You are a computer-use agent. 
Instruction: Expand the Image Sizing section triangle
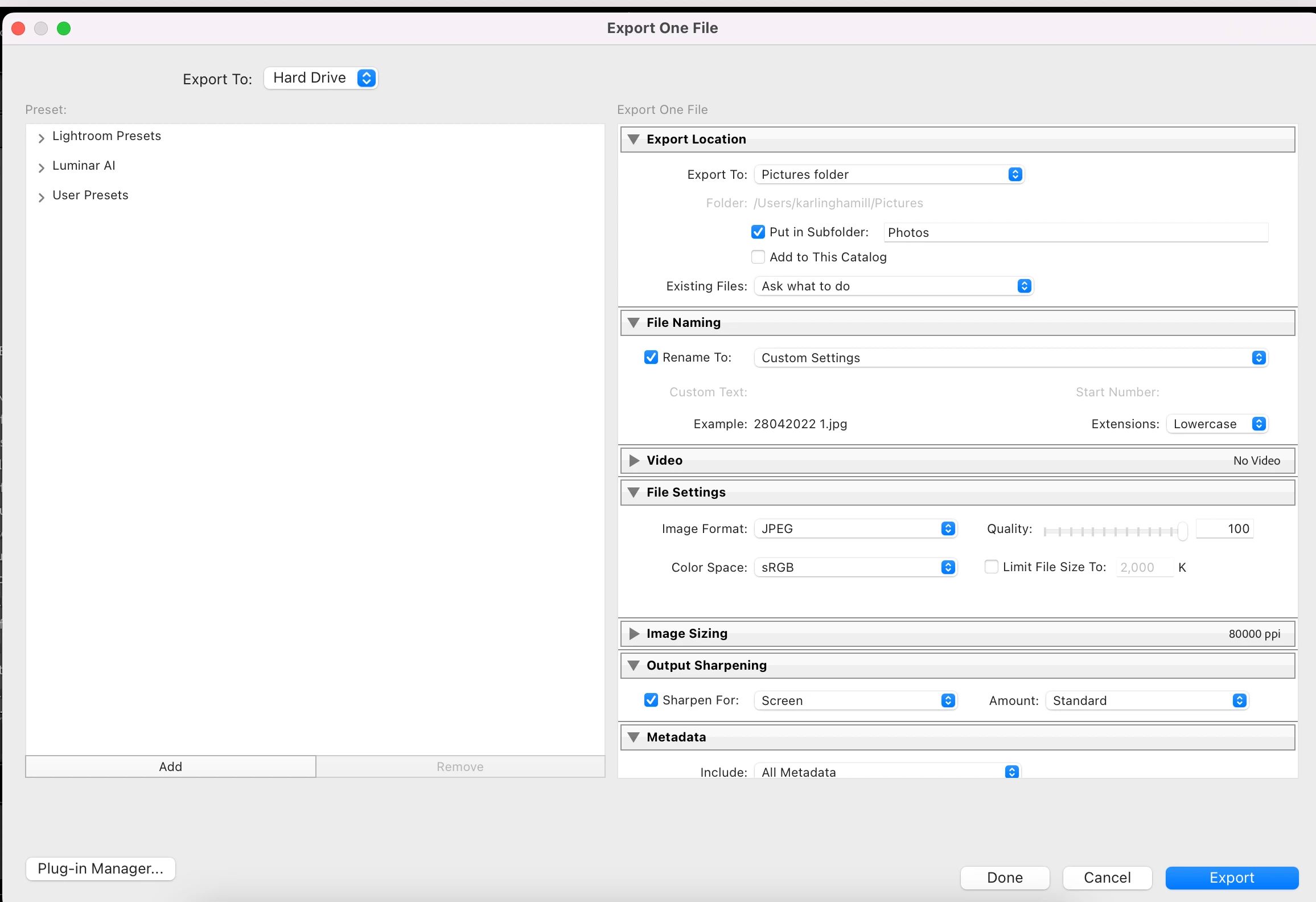(x=634, y=634)
